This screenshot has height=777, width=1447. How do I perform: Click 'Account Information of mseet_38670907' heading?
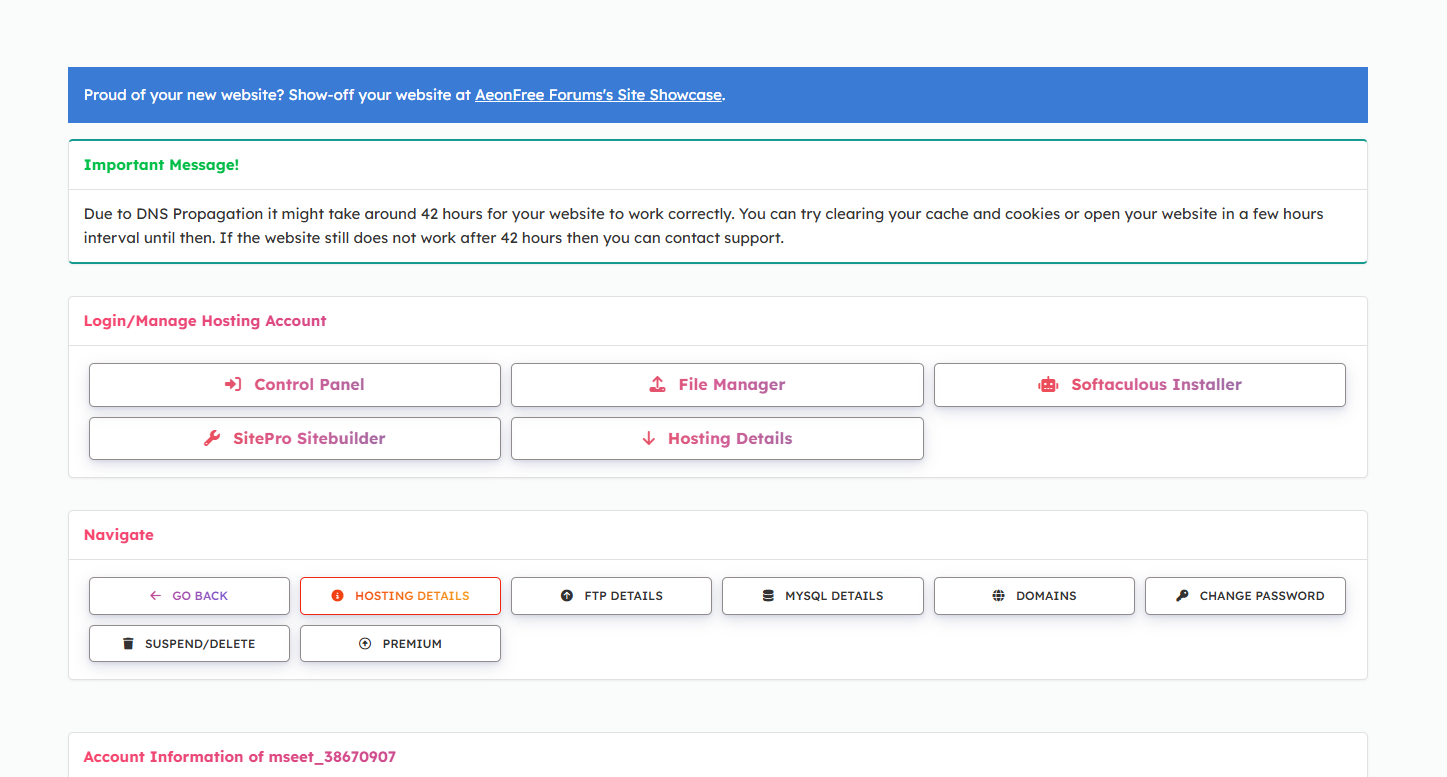240,757
